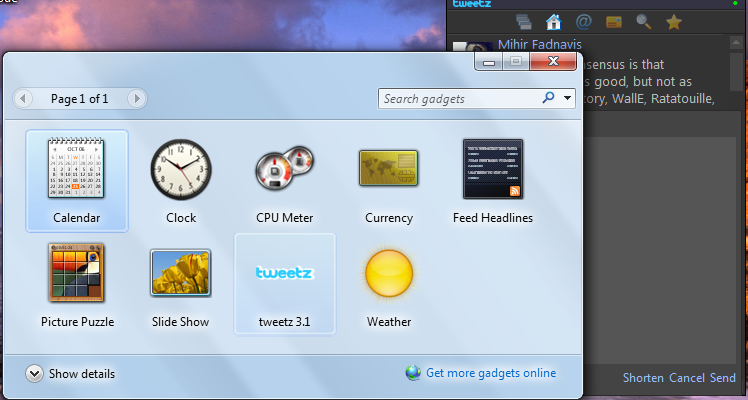Open tweetz mentions with the @ icon
748x400 pixels.
click(x=583, y=22)
